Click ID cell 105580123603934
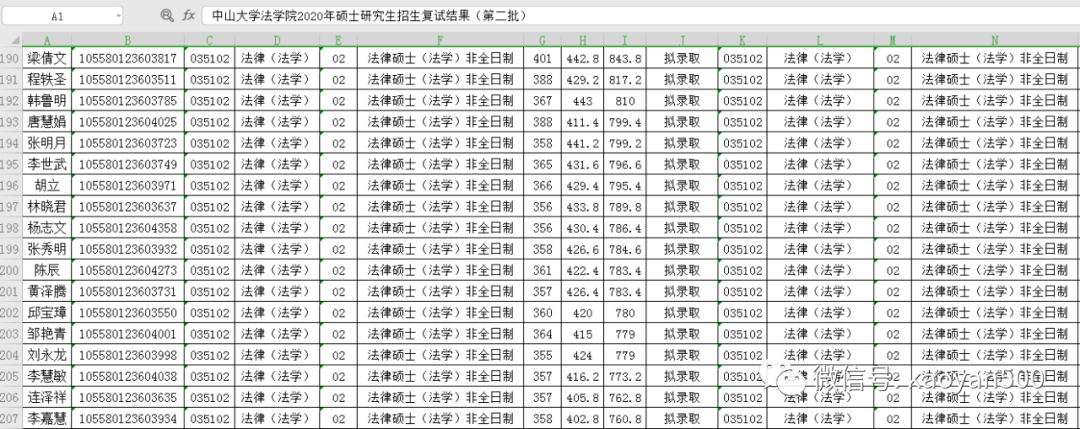Viewport: 1080px width, 429px height. click(128, 419)
